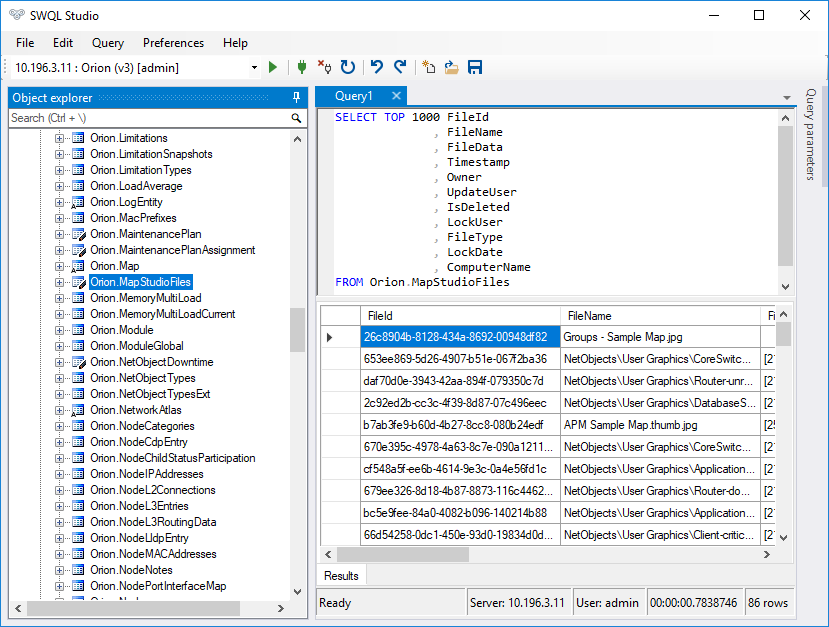Close the Query1 tab
This screenshot has width=829, height=627.
tap(396, 96)
